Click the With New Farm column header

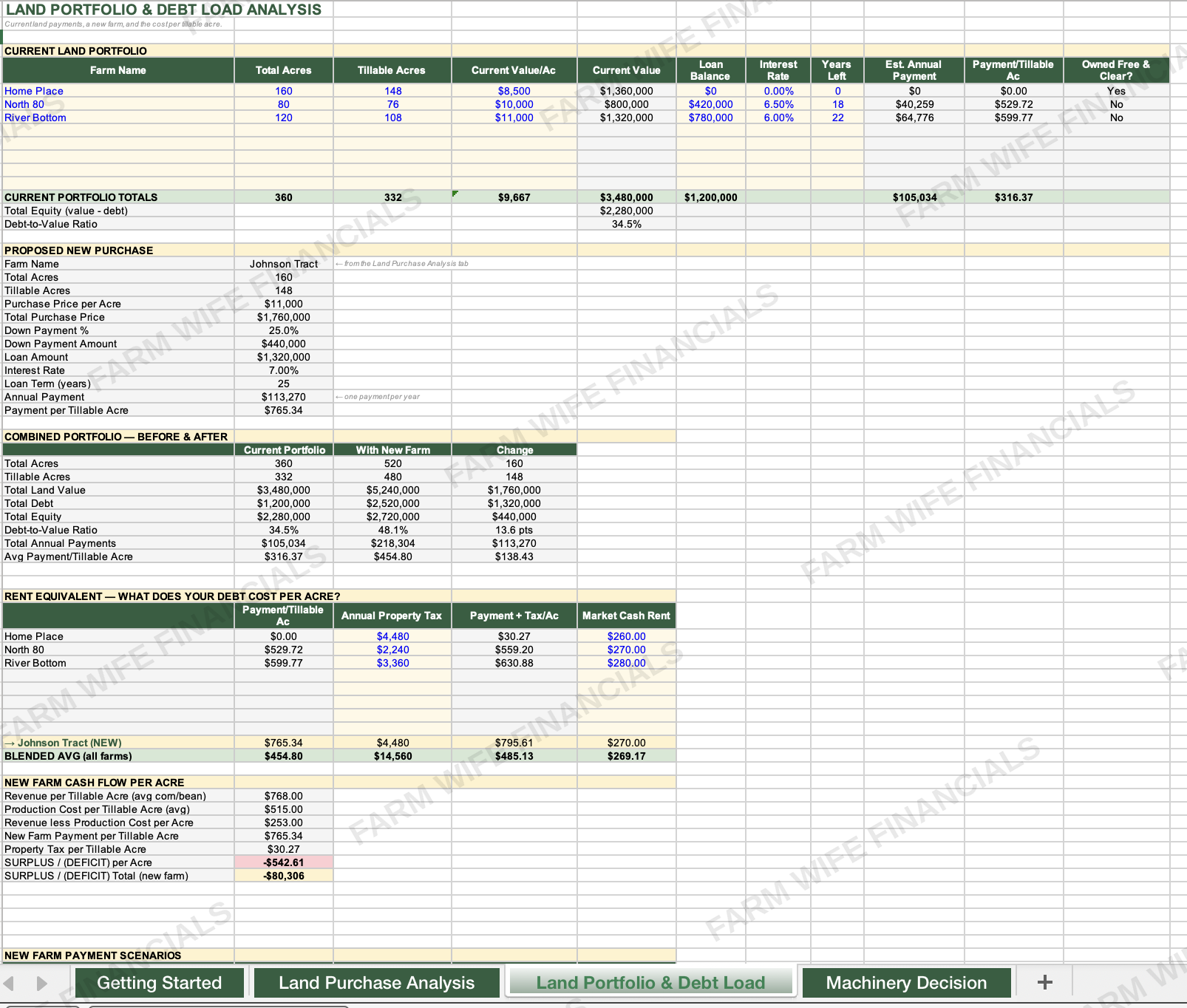[x=392, y=449]
